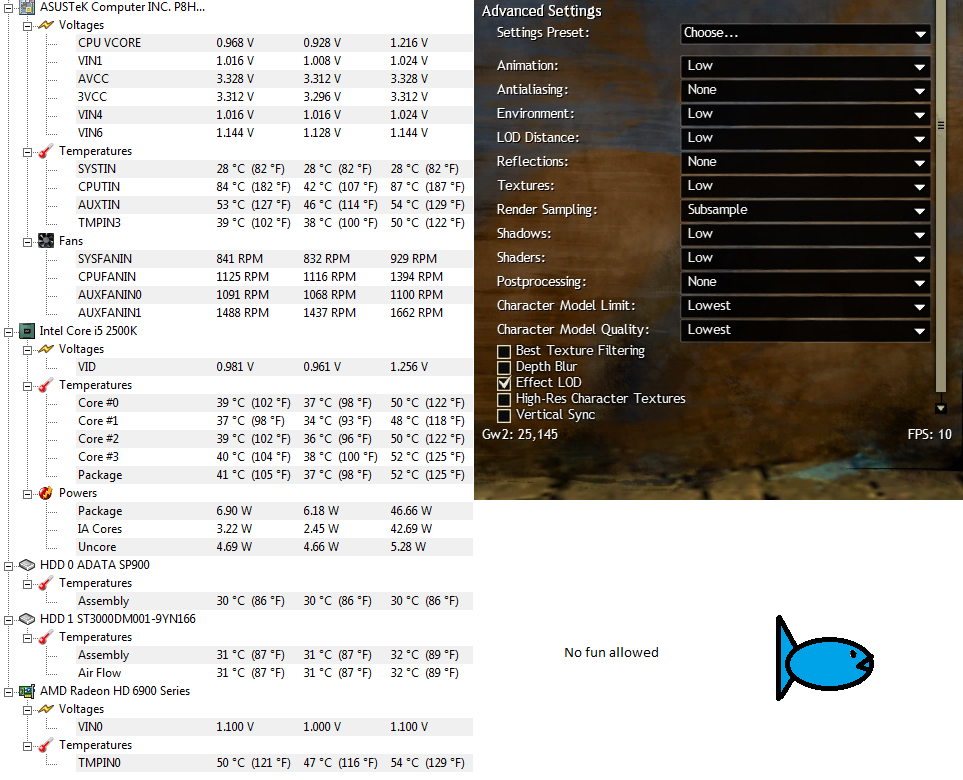This screenshot has height=780, width=963.
Task: Click the Radeon Voltages lightning icon
Action: [x=45, y=709]
